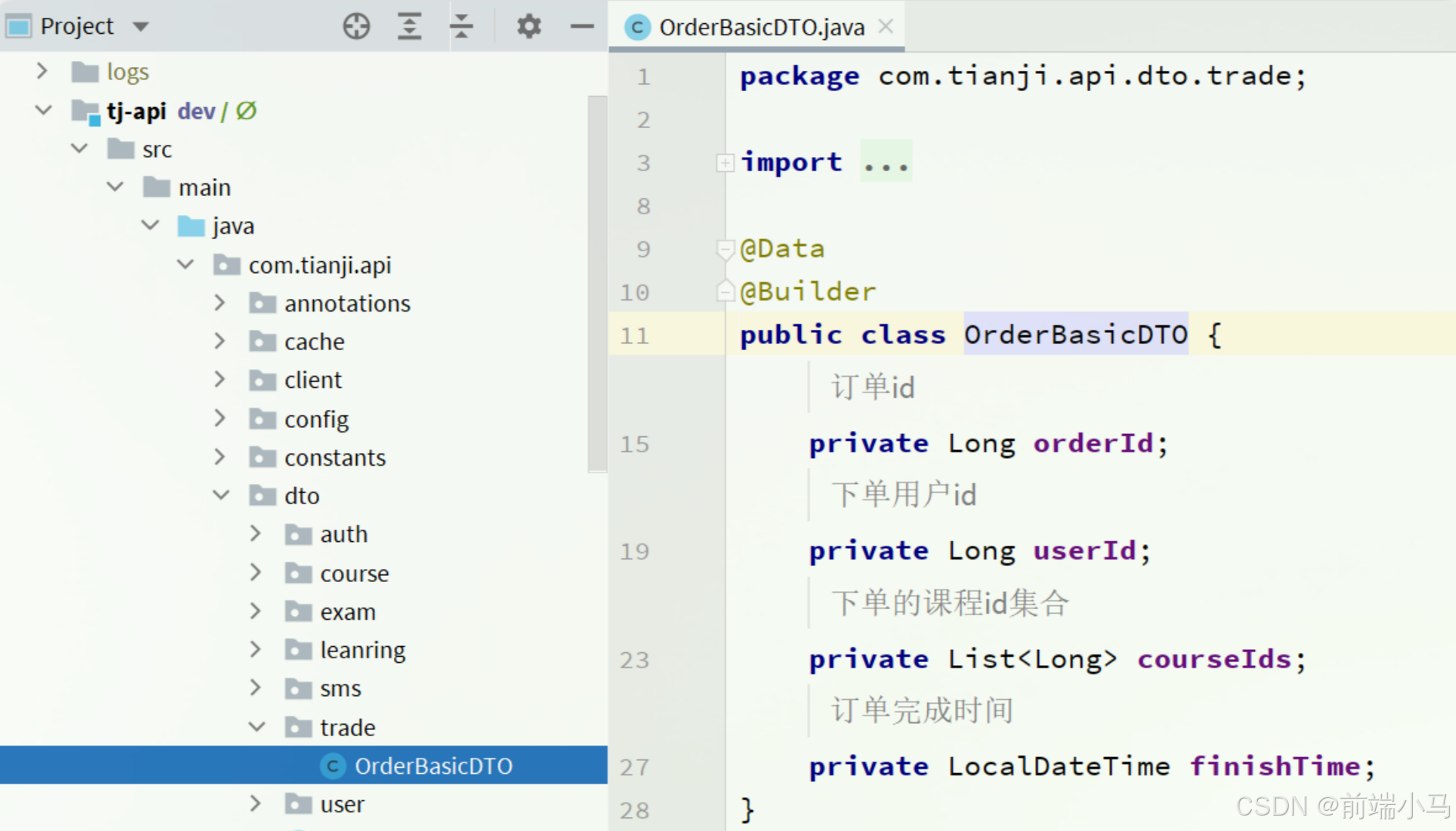Expand the user package

256,803
